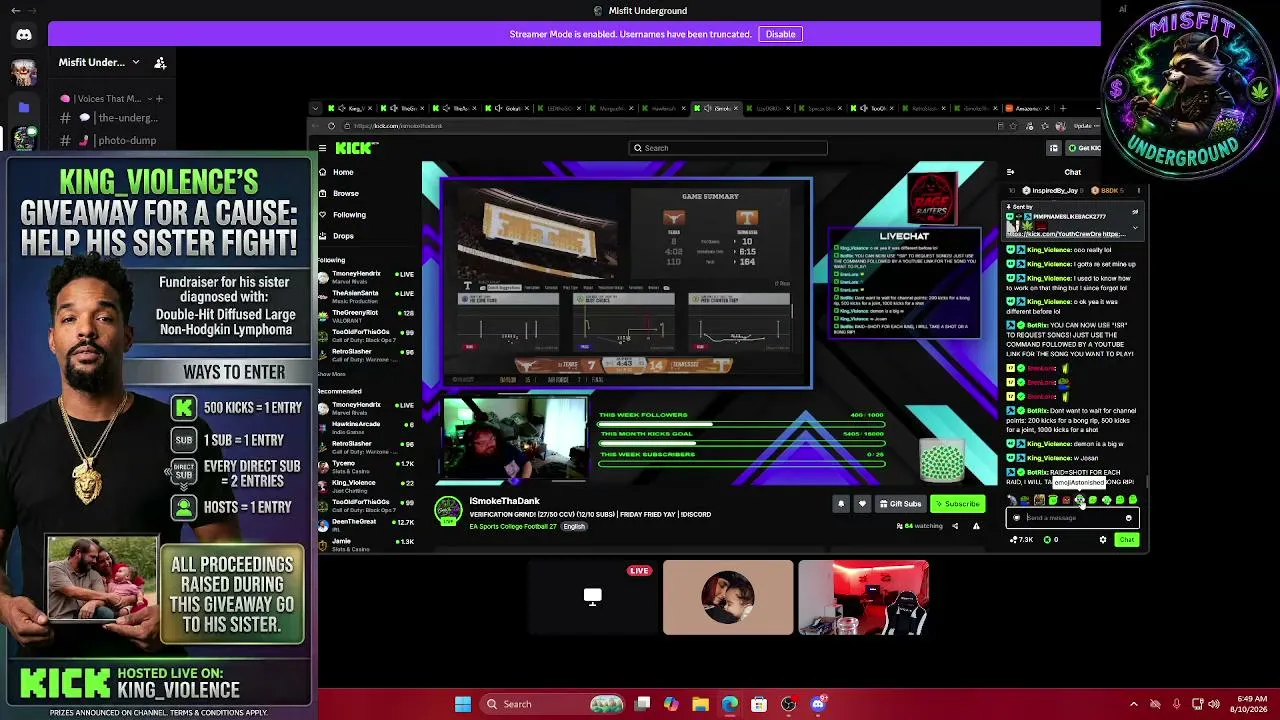This screenshot has height=720, width=1280.
Task: Select DeenTheGreat IRL channel
Action: coord(366,524)
